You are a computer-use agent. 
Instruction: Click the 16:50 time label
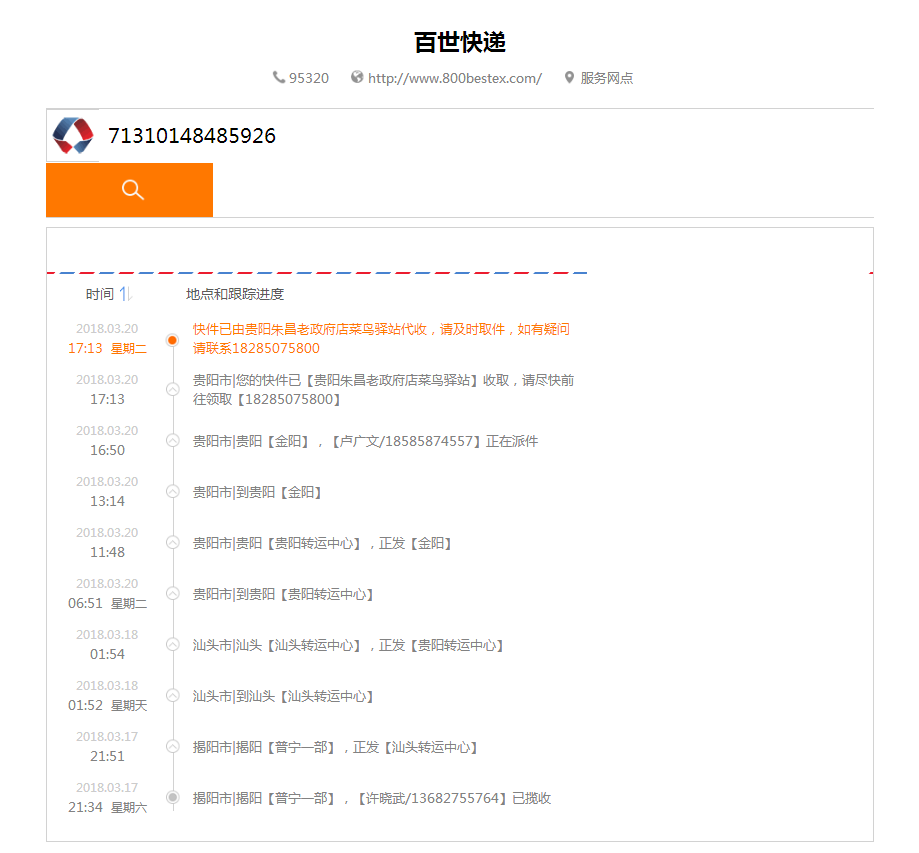tap(107, 450)
